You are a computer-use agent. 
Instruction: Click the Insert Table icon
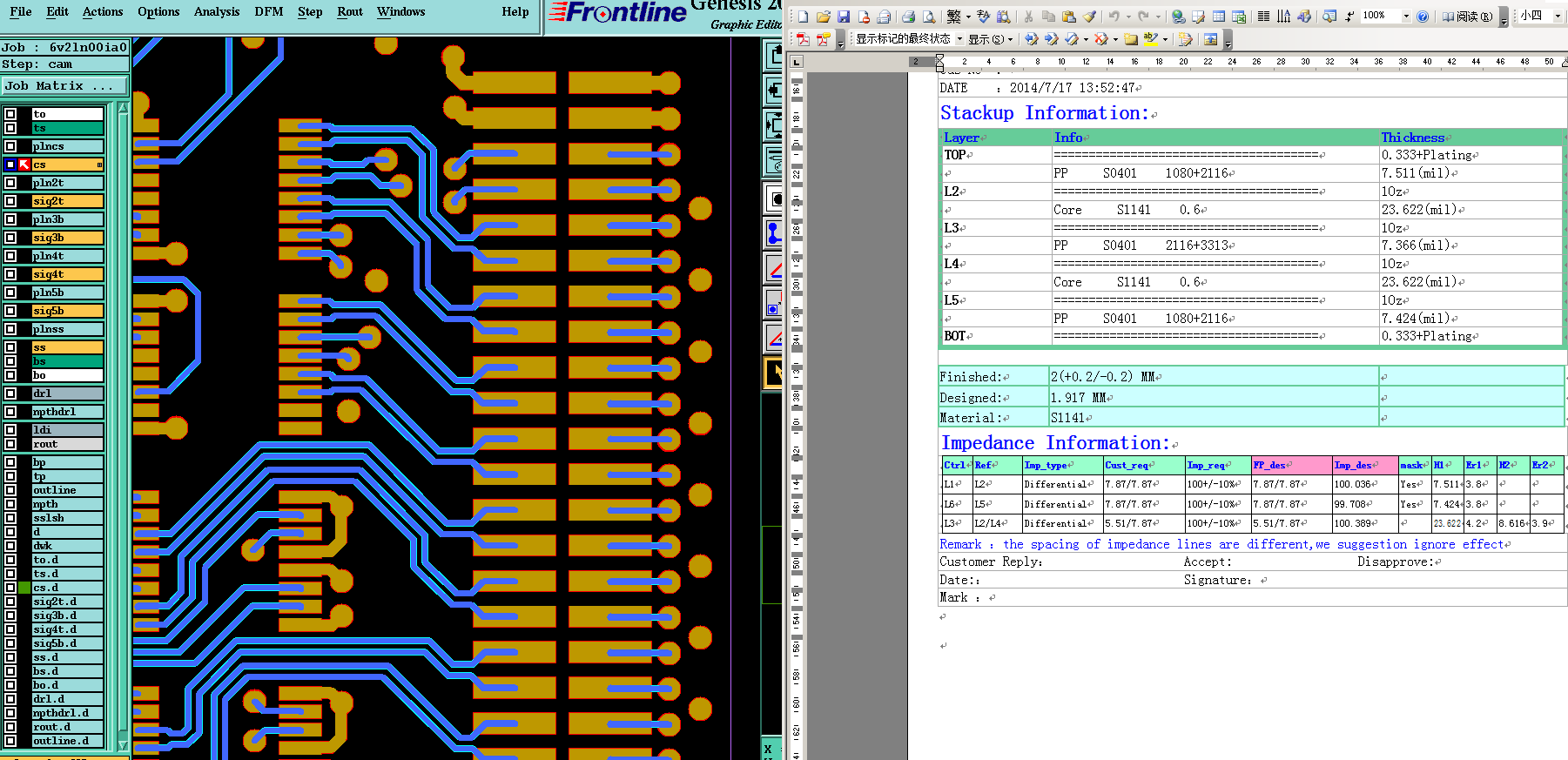(1219, 17)
